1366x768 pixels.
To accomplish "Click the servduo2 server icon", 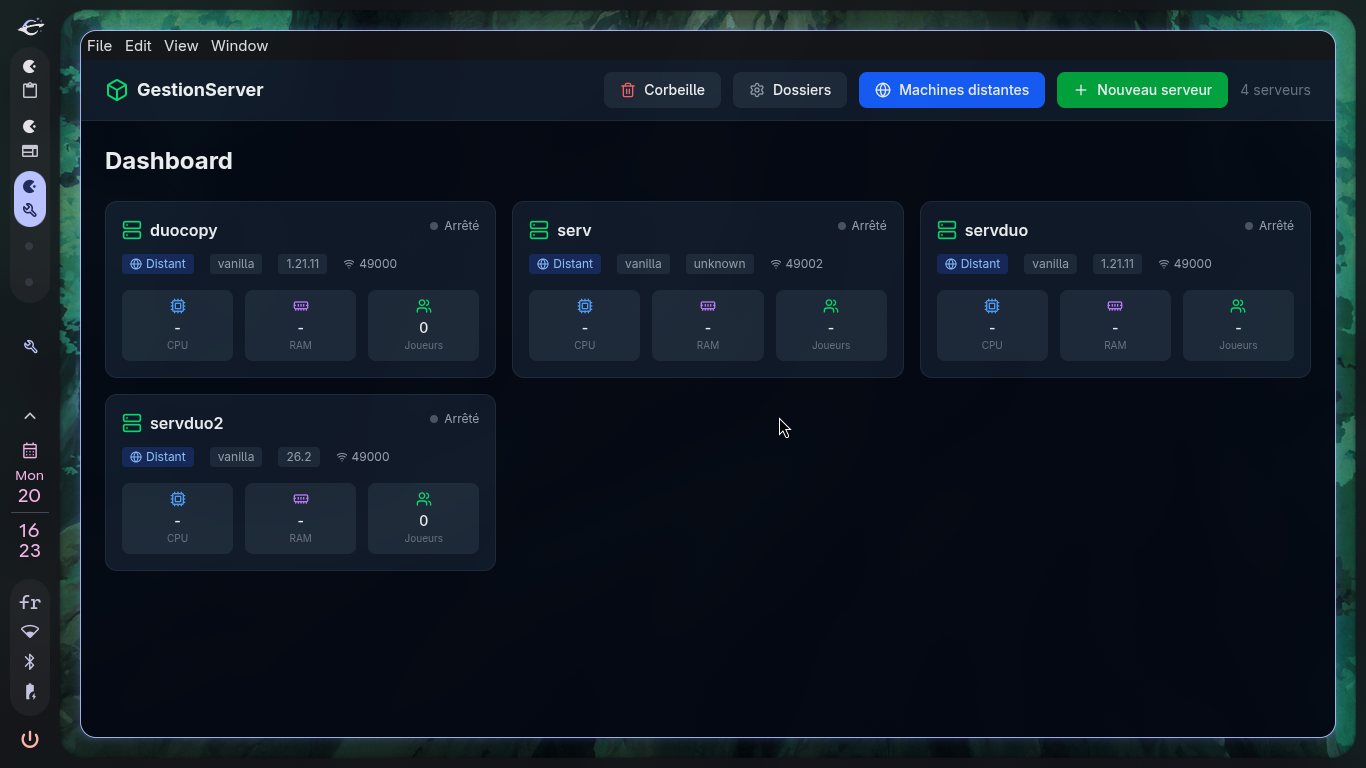I will click(x=132, y=423).
